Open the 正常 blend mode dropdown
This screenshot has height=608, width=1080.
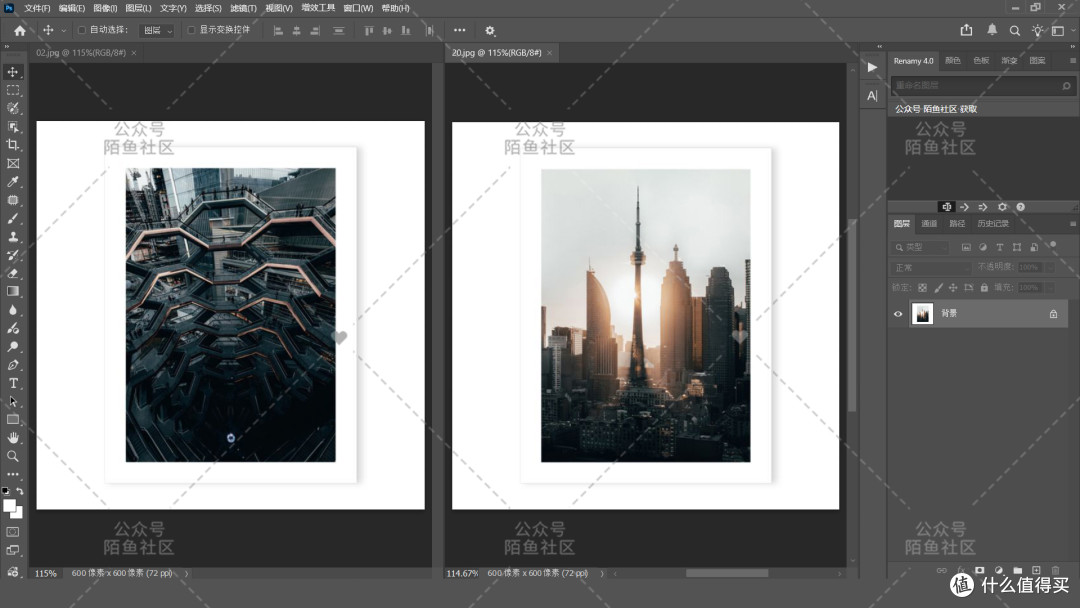[x=930, y=267]
